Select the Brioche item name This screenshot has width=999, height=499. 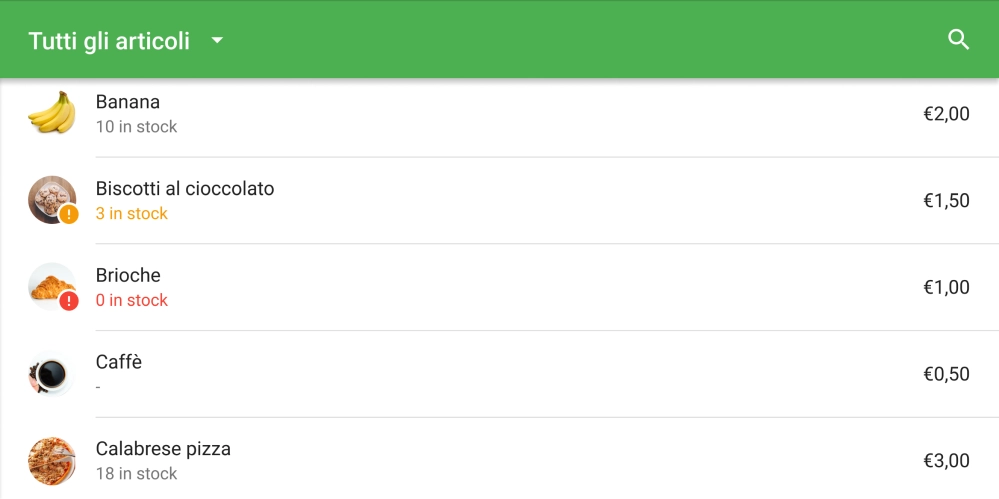coord(128,276)
